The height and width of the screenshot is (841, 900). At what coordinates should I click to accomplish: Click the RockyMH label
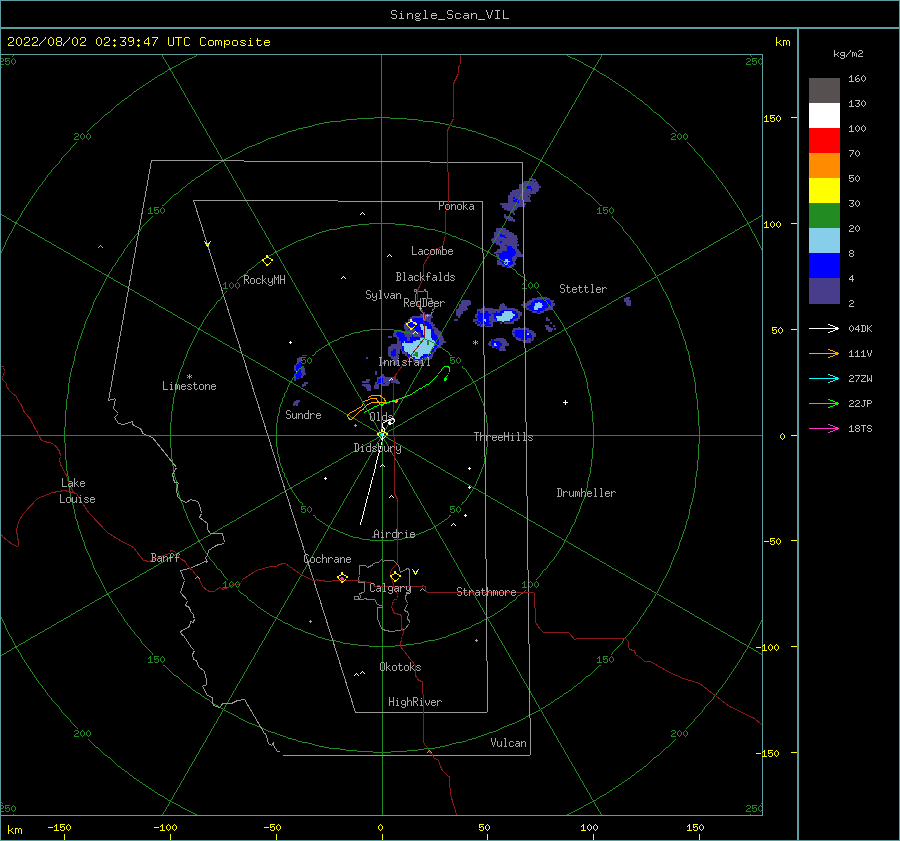click(x=264, y=280)
